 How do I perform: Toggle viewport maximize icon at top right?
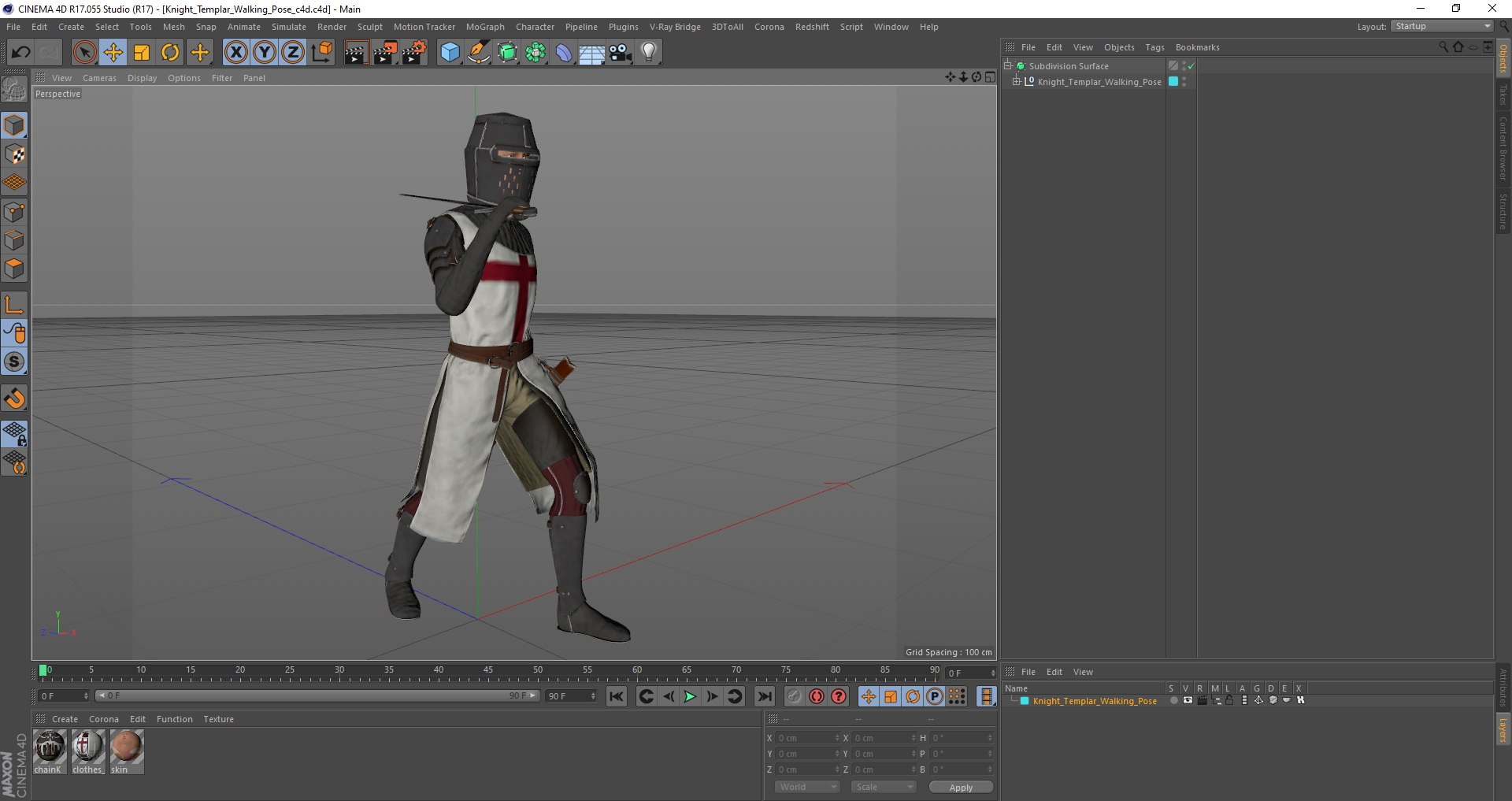coord(990,77)
